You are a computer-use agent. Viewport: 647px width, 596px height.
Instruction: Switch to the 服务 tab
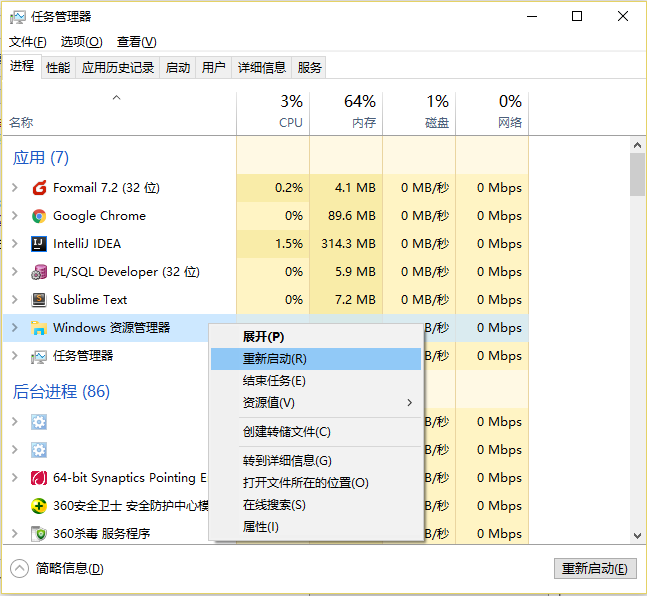point(309,67)
